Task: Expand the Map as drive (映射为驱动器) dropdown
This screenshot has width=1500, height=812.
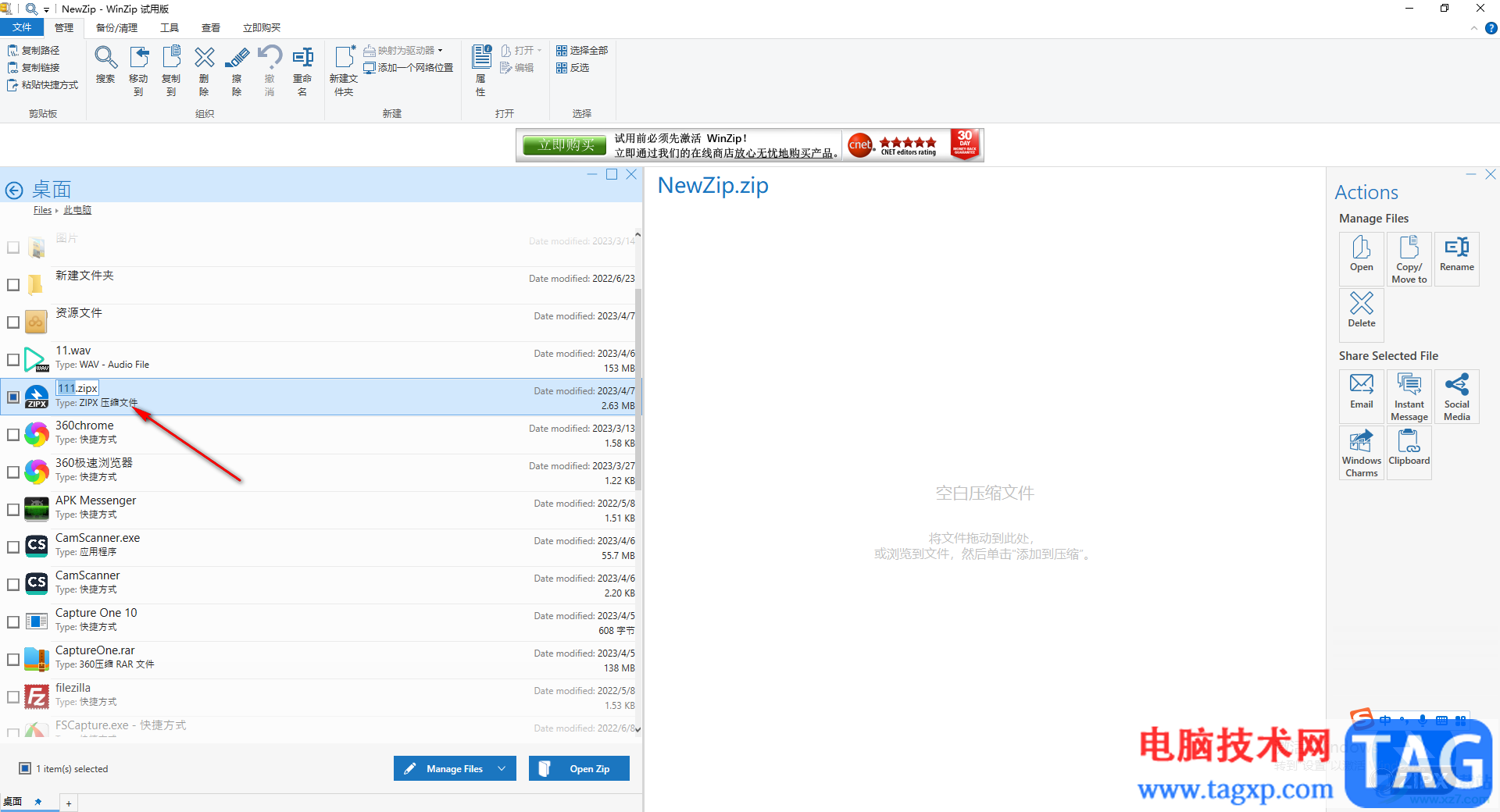Action: [441, 50]
